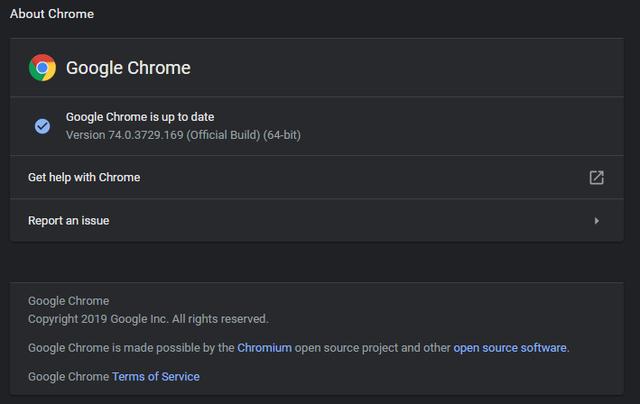This screenshot has width=640, height=404.
Task: Click the All rights reserved text
Action: pos(220,319)
